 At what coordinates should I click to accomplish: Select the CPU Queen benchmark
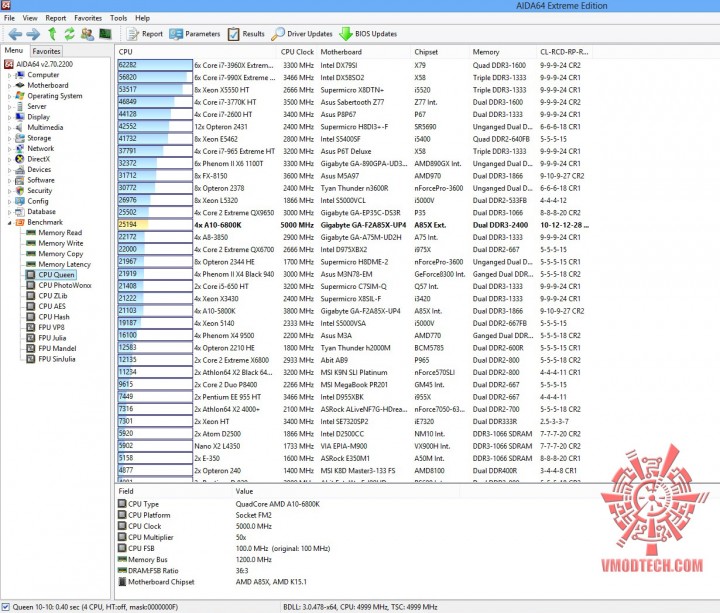(51, 275)
